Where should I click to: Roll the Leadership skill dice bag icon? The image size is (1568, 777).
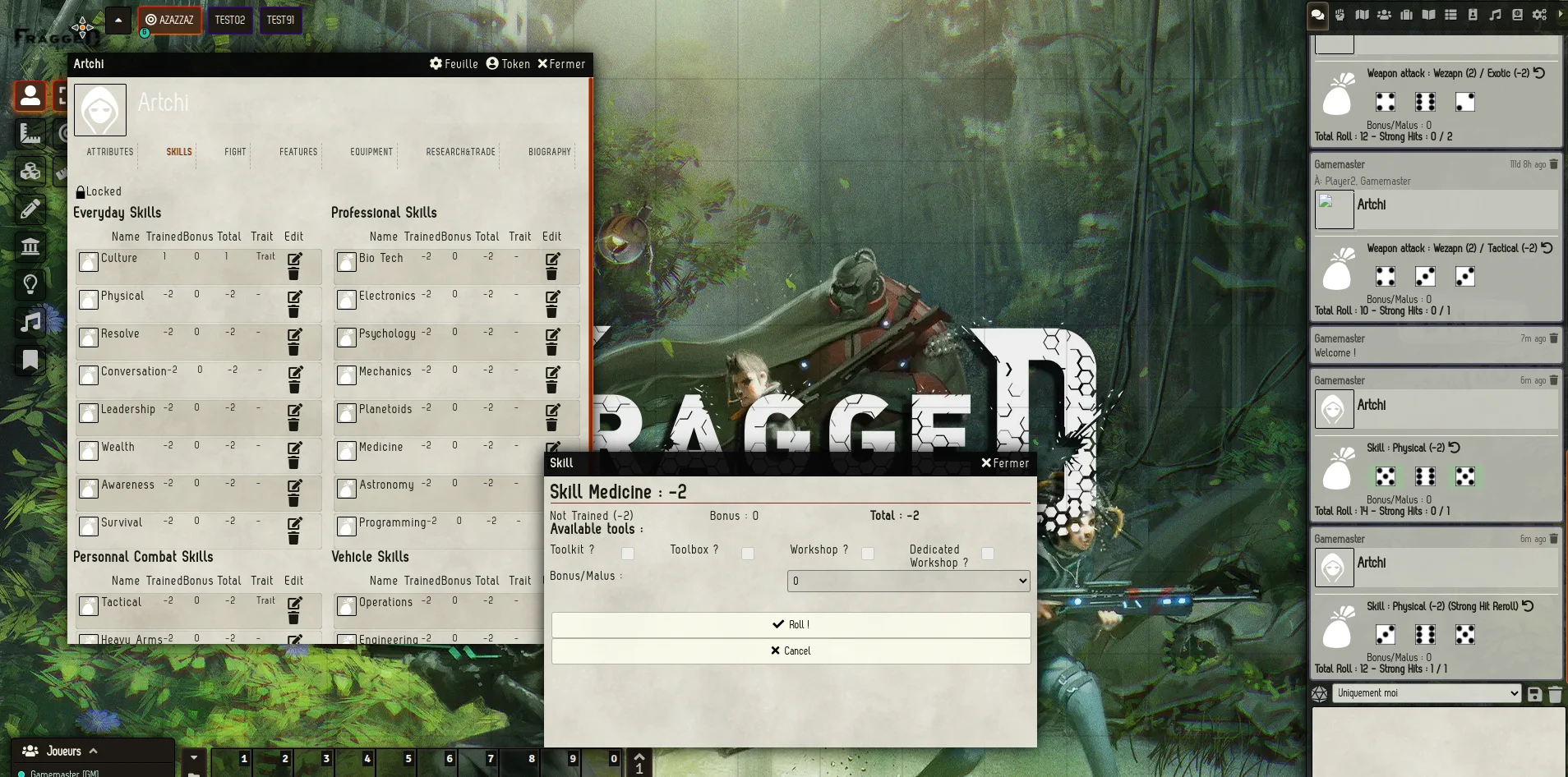tap(89, 412)
